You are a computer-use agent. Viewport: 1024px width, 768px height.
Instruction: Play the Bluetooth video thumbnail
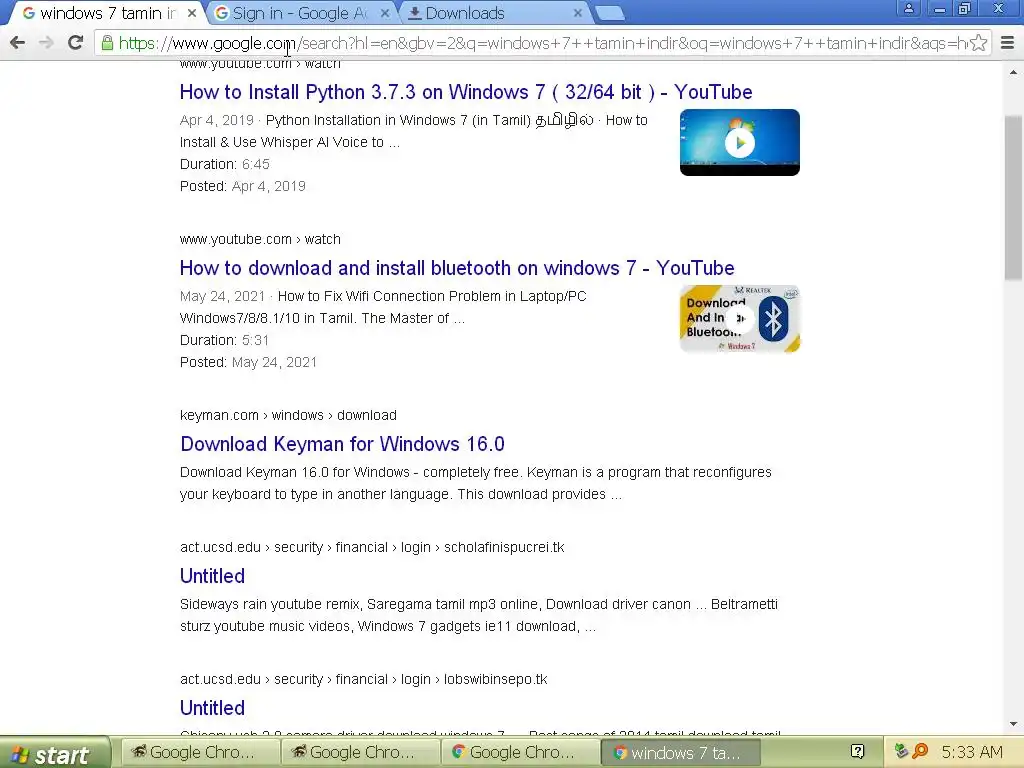(x=739, y=319)
